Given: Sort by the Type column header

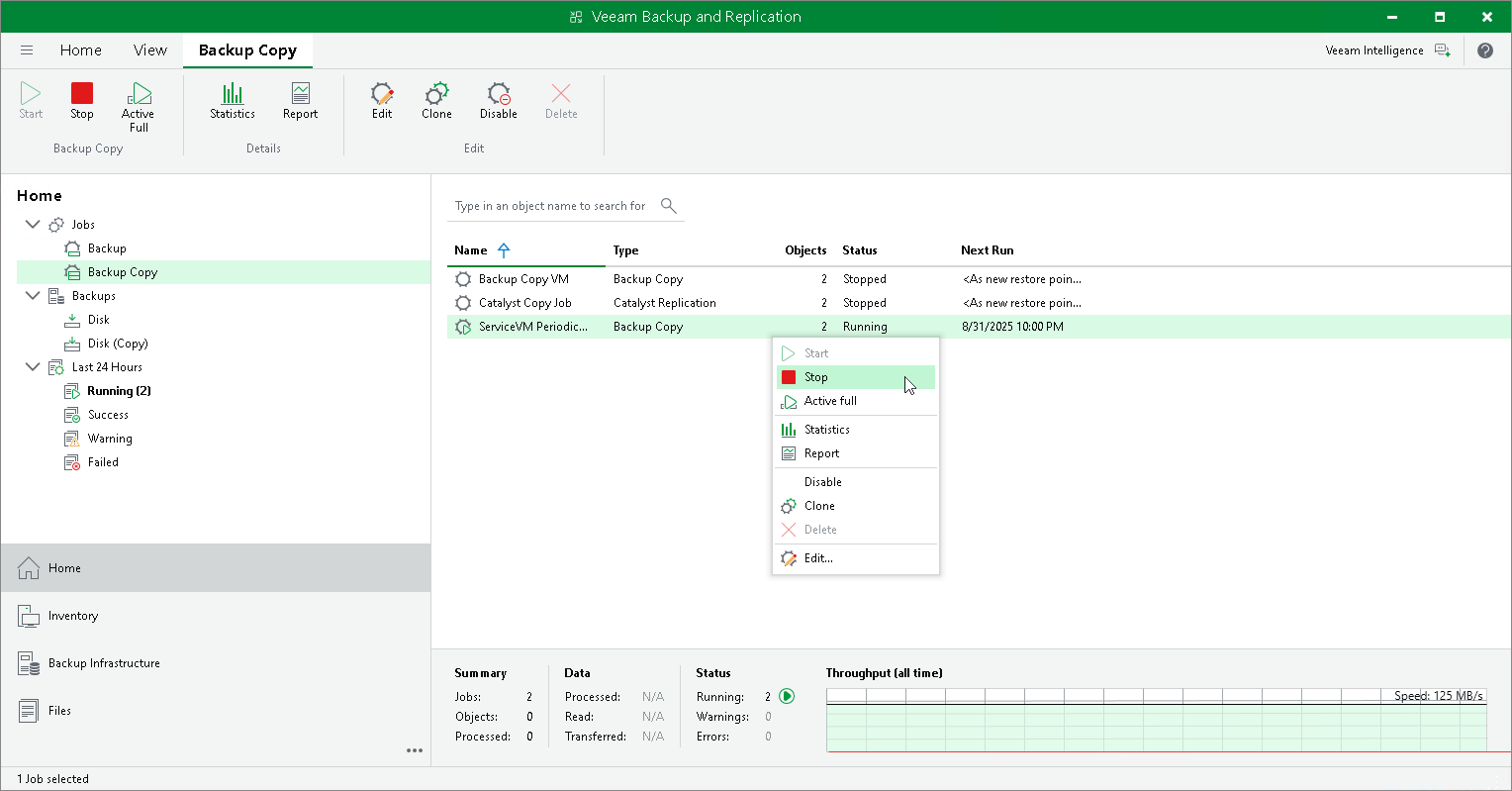Looking at the screenshot, I should [x=625, y=250].
